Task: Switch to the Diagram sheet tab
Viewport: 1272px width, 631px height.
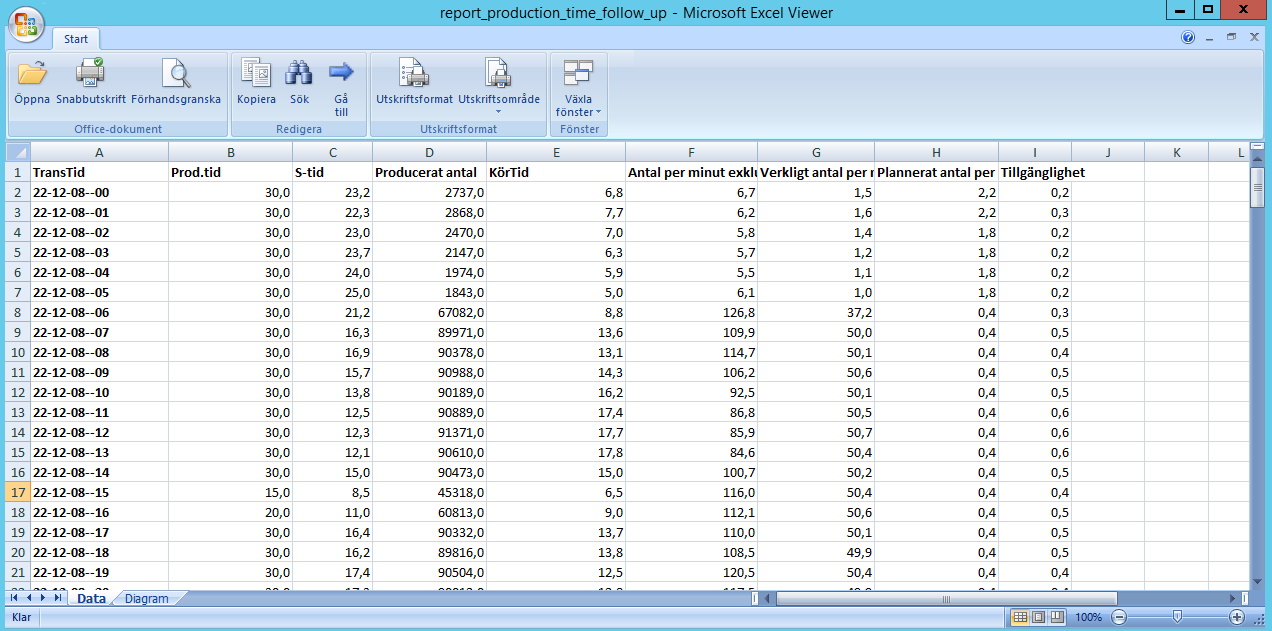Action: coord(147,599)
